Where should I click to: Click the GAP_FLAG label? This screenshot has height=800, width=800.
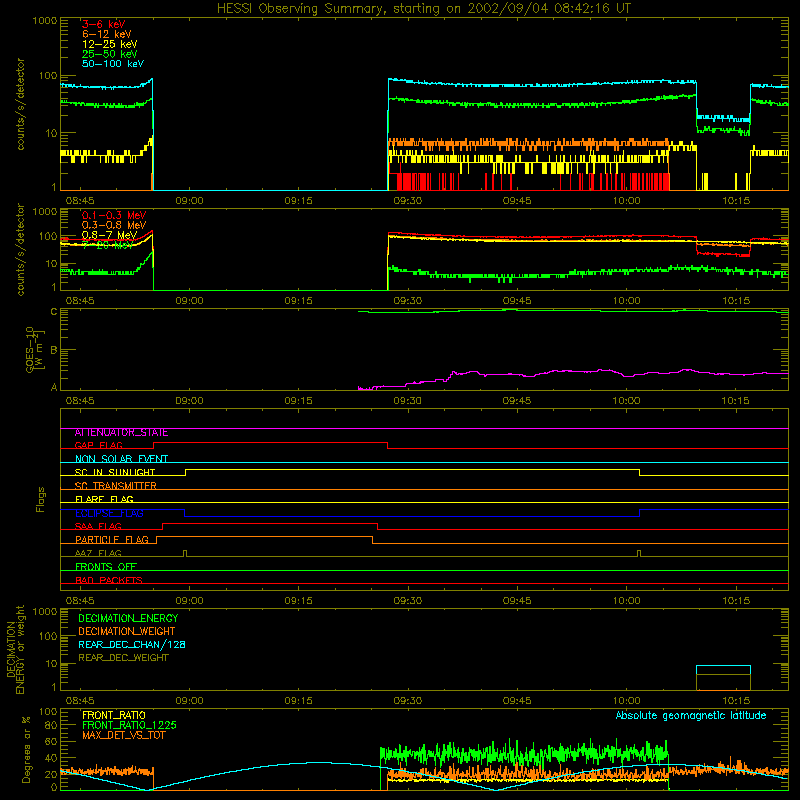point(98,446)
